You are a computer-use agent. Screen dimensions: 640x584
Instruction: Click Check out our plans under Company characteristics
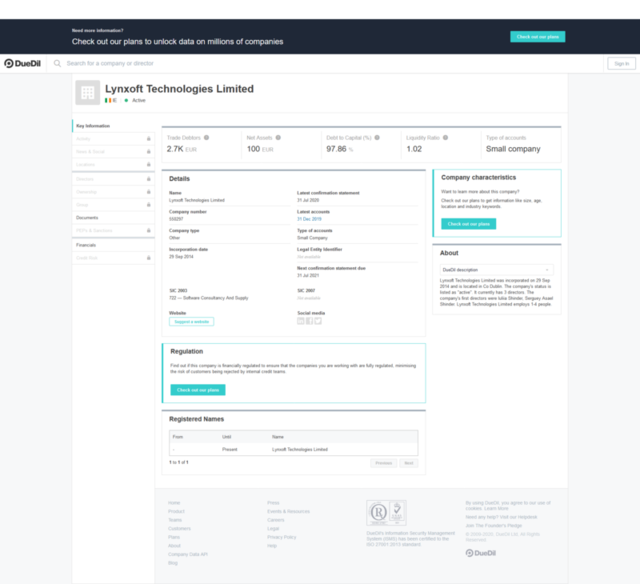[469, 224]
